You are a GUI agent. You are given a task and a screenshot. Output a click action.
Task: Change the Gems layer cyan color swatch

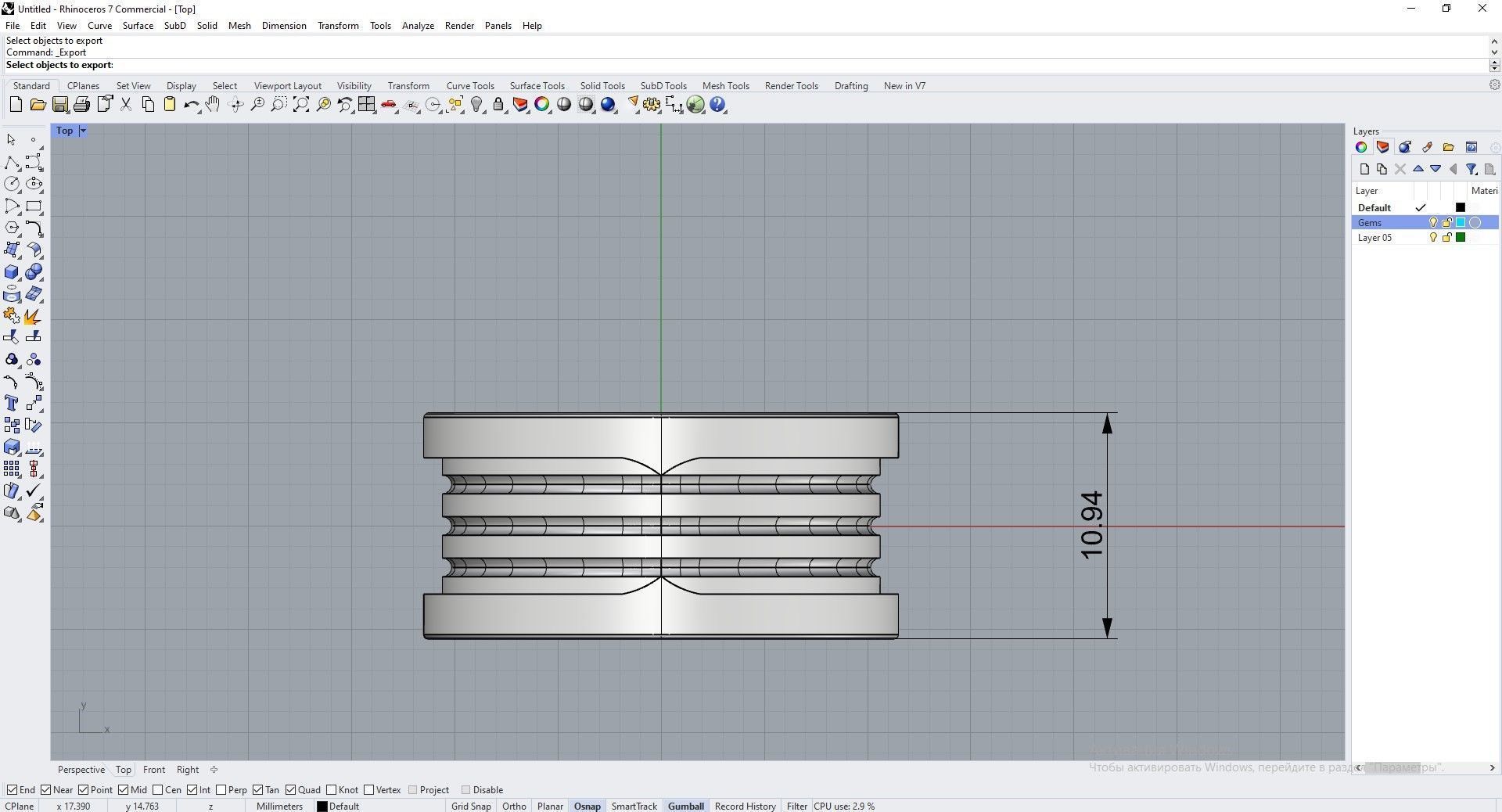click(1460, 223)
